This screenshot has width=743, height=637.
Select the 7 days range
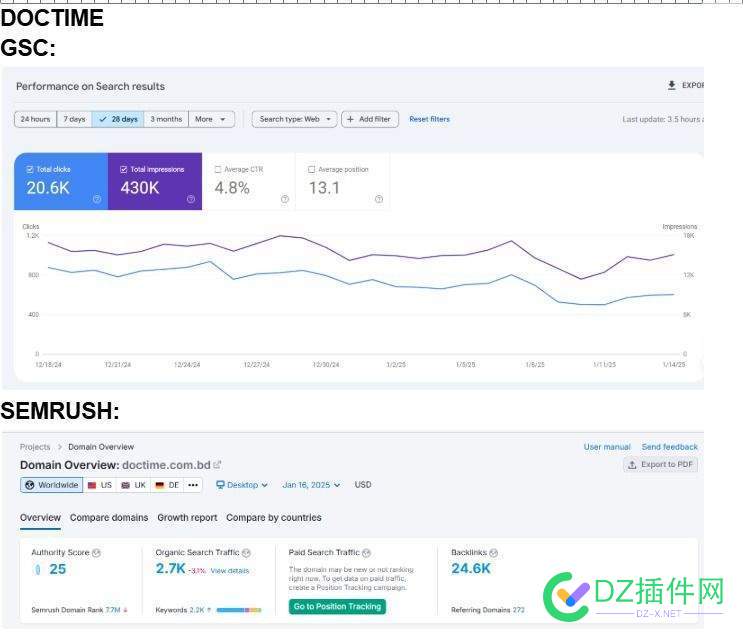click(x=74, y=119)
